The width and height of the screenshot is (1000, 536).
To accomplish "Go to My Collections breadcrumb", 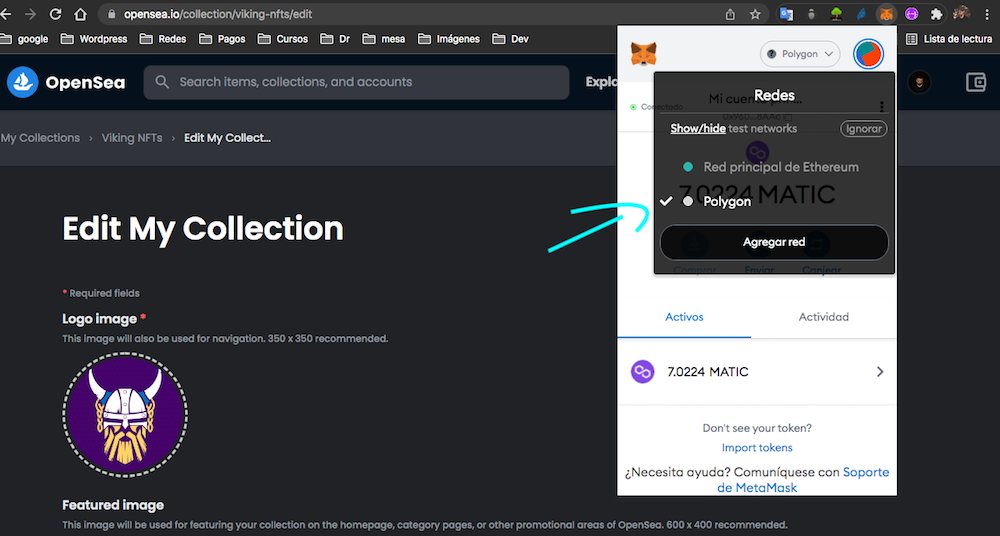I will click(40, 138).
